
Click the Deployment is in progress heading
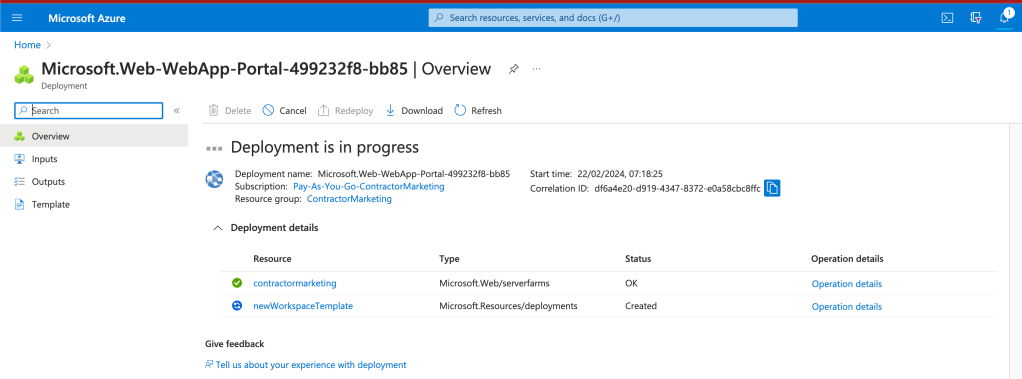(x=325, y=147)
